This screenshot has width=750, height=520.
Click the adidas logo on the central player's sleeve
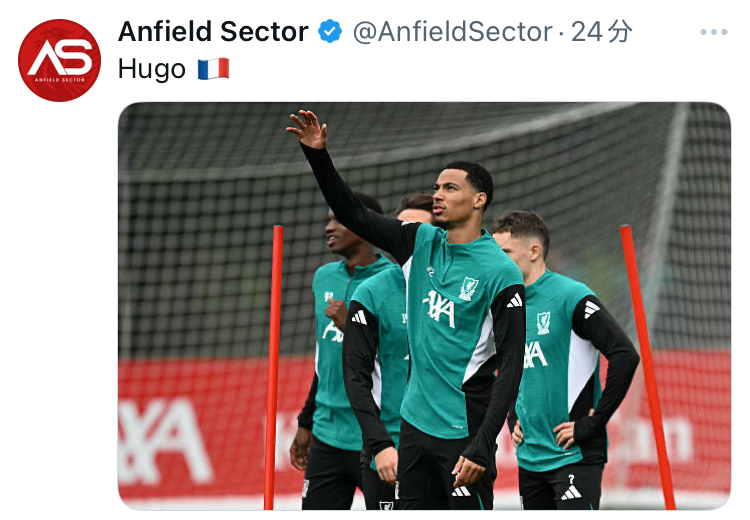[515, 301]
